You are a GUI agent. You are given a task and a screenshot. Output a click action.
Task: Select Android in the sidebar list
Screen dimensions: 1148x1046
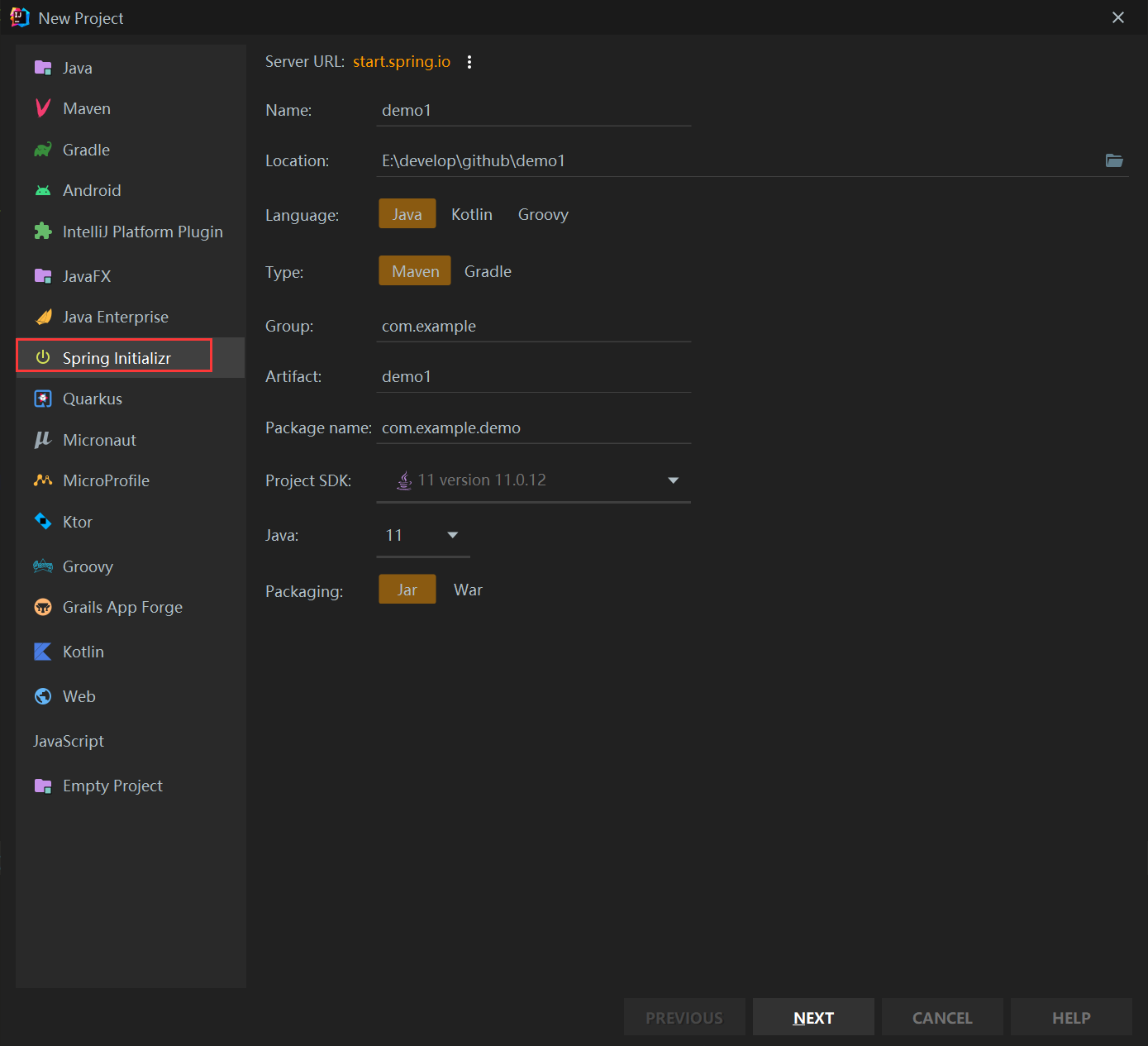tap(131, 190)
